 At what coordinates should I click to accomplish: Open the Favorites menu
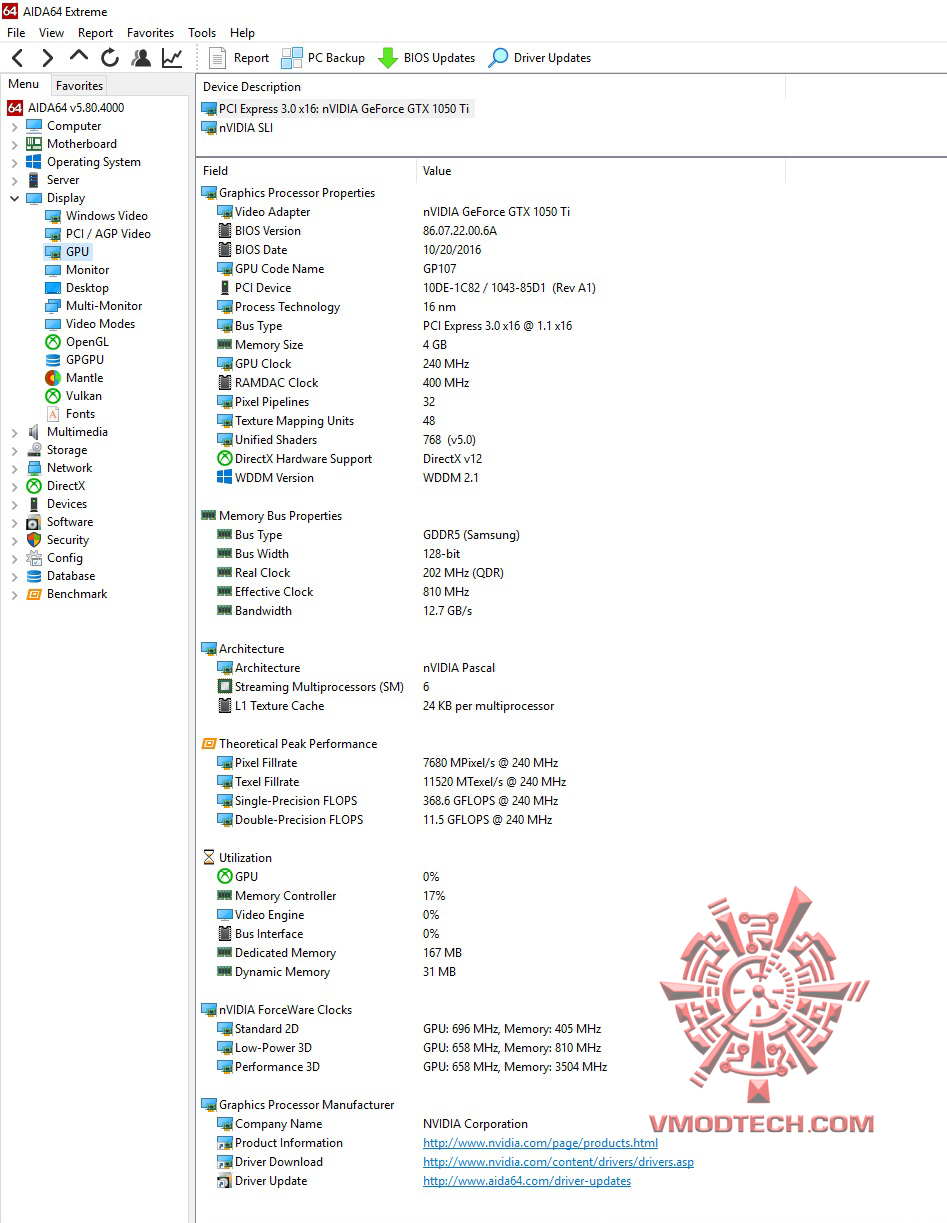pyautogui.click(x=150, y=33)
